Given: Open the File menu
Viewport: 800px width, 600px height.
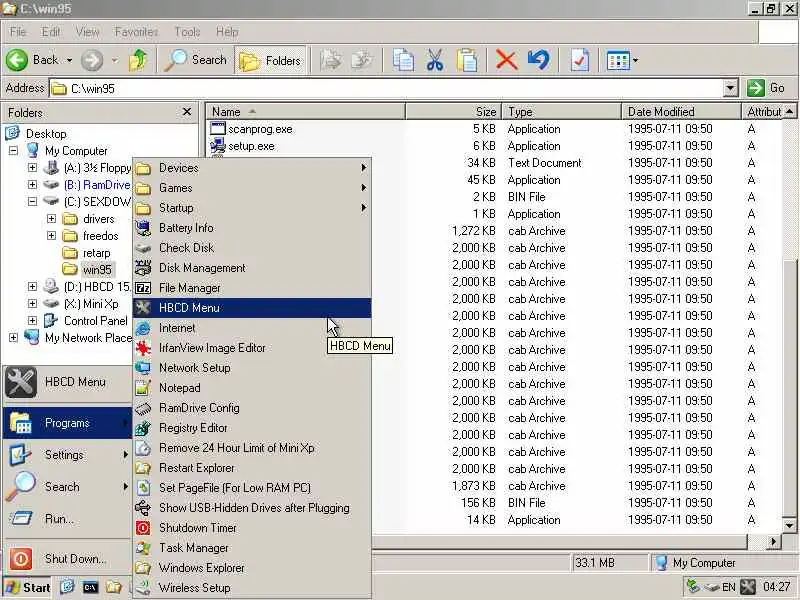Looking at the screenshot, I should pos(18,32).
